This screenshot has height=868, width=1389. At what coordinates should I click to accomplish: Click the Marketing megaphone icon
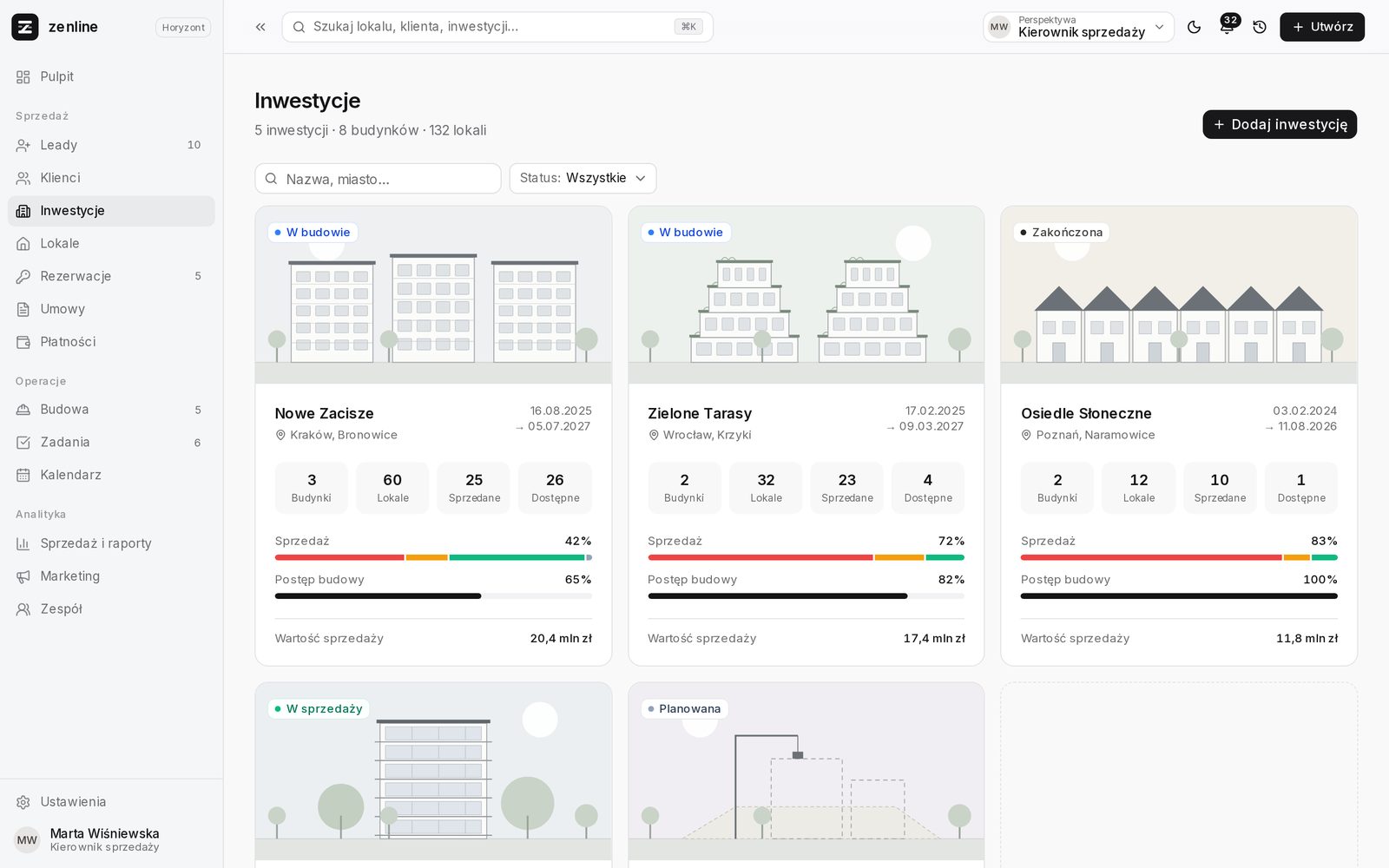tap(23, 576)
